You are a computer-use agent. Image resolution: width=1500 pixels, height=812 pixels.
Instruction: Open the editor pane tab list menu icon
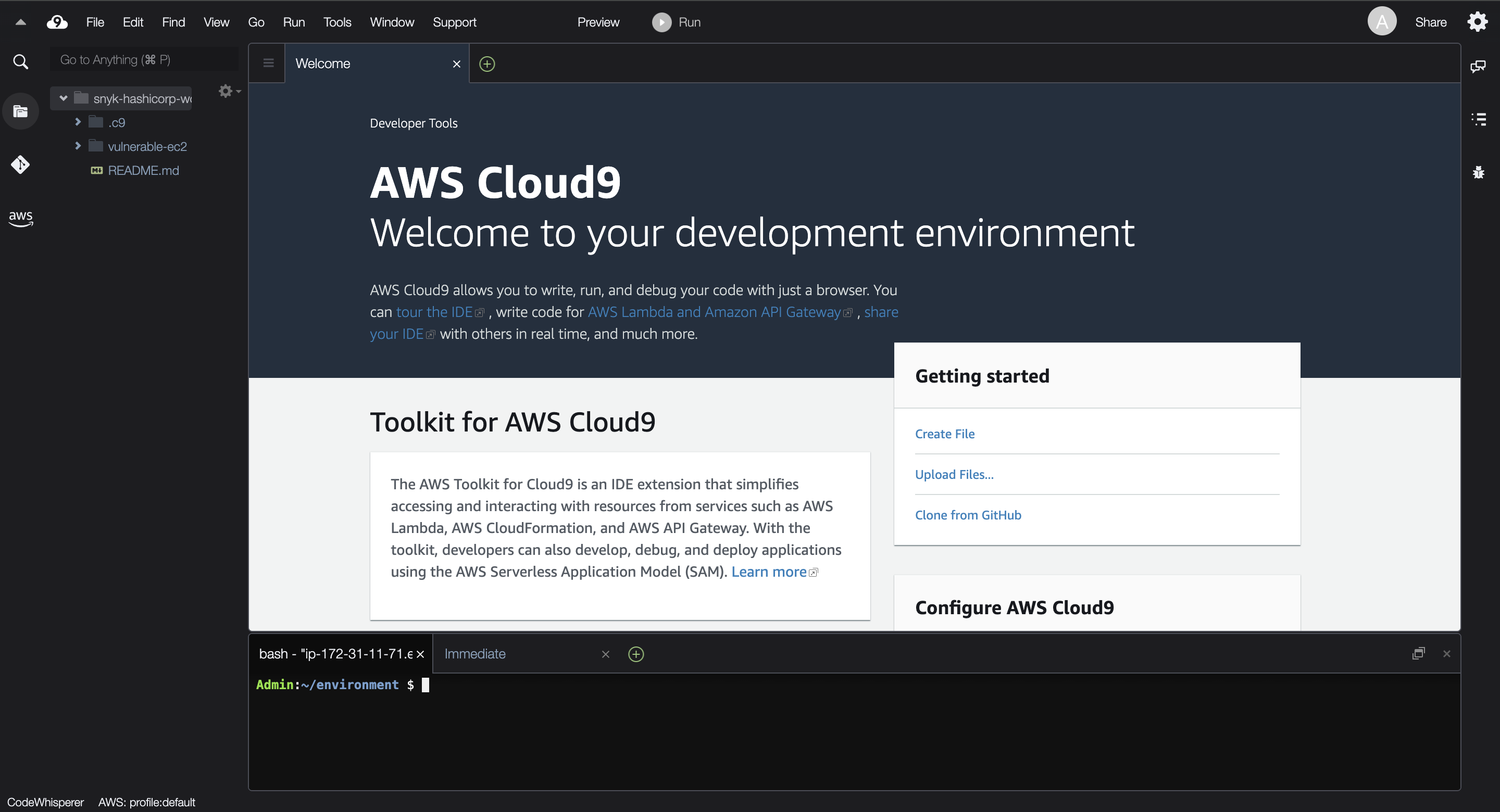pyautogui.click(x=268, y=63)
